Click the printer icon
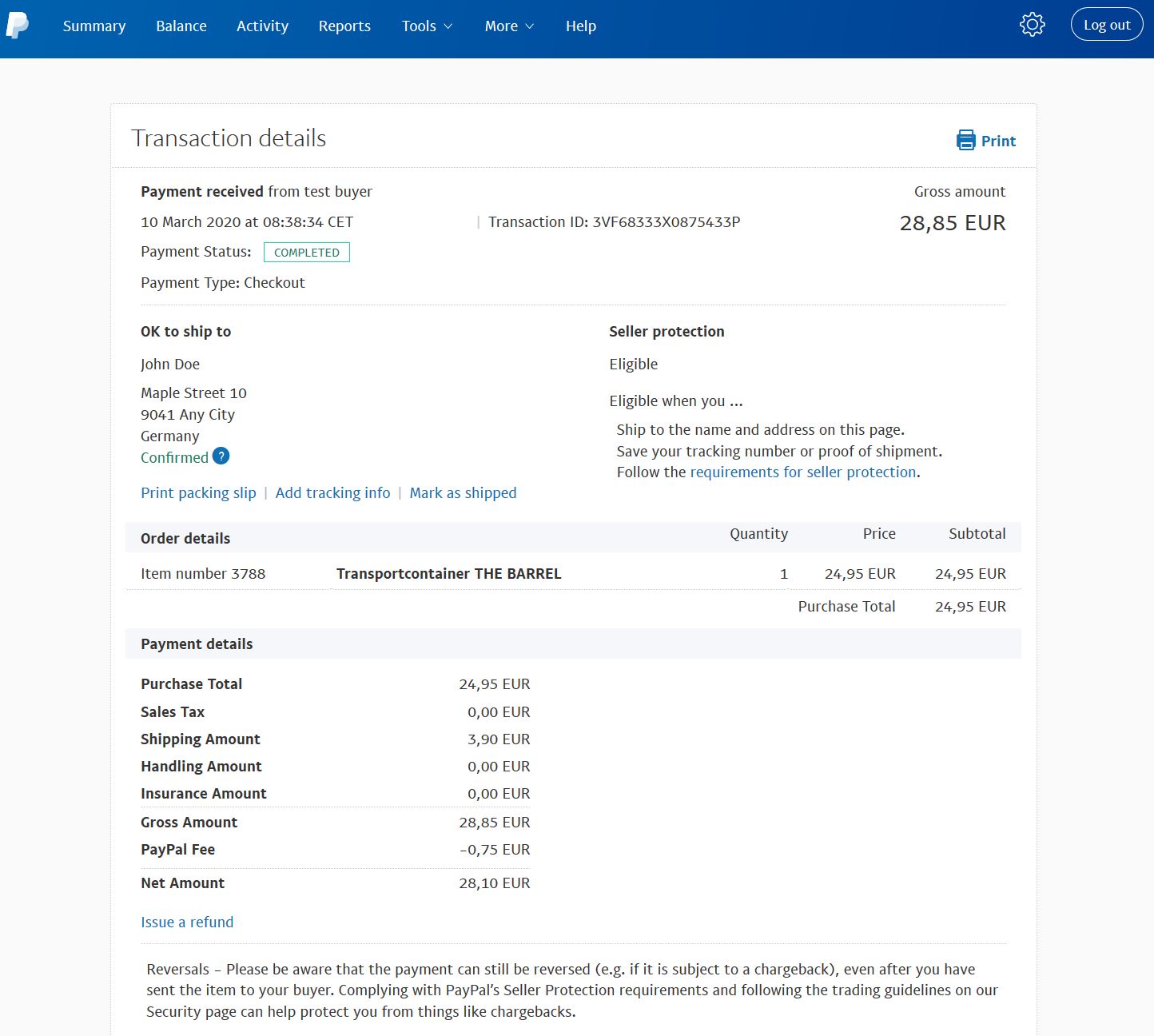The width and height of the screenshot is (1154, 1036). [x=965, y=141]
